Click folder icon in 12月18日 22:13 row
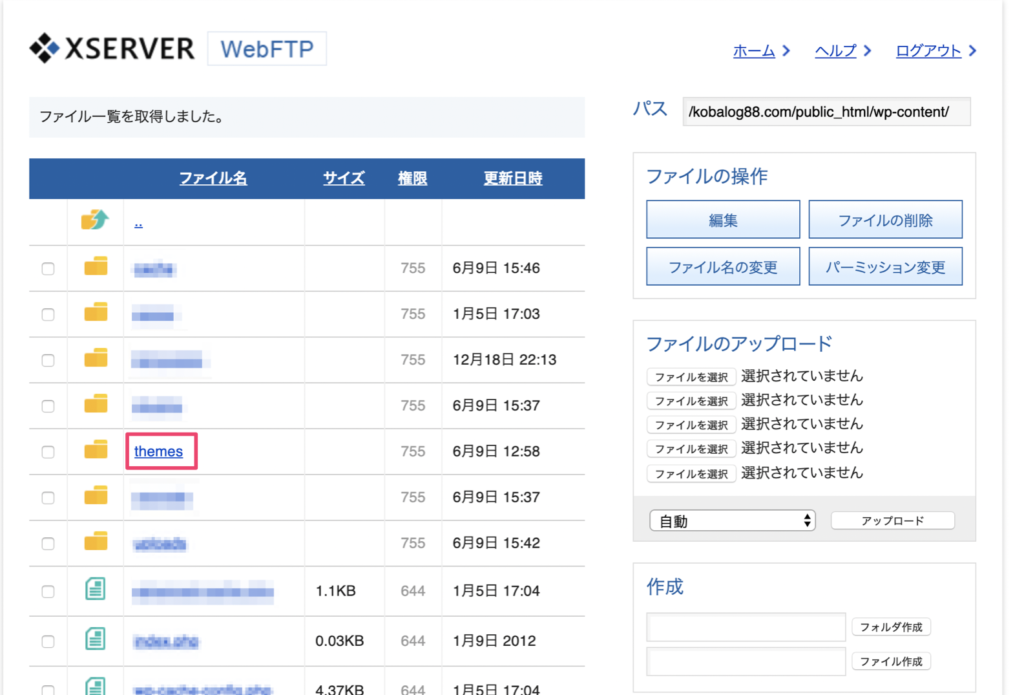 (95, 358)
